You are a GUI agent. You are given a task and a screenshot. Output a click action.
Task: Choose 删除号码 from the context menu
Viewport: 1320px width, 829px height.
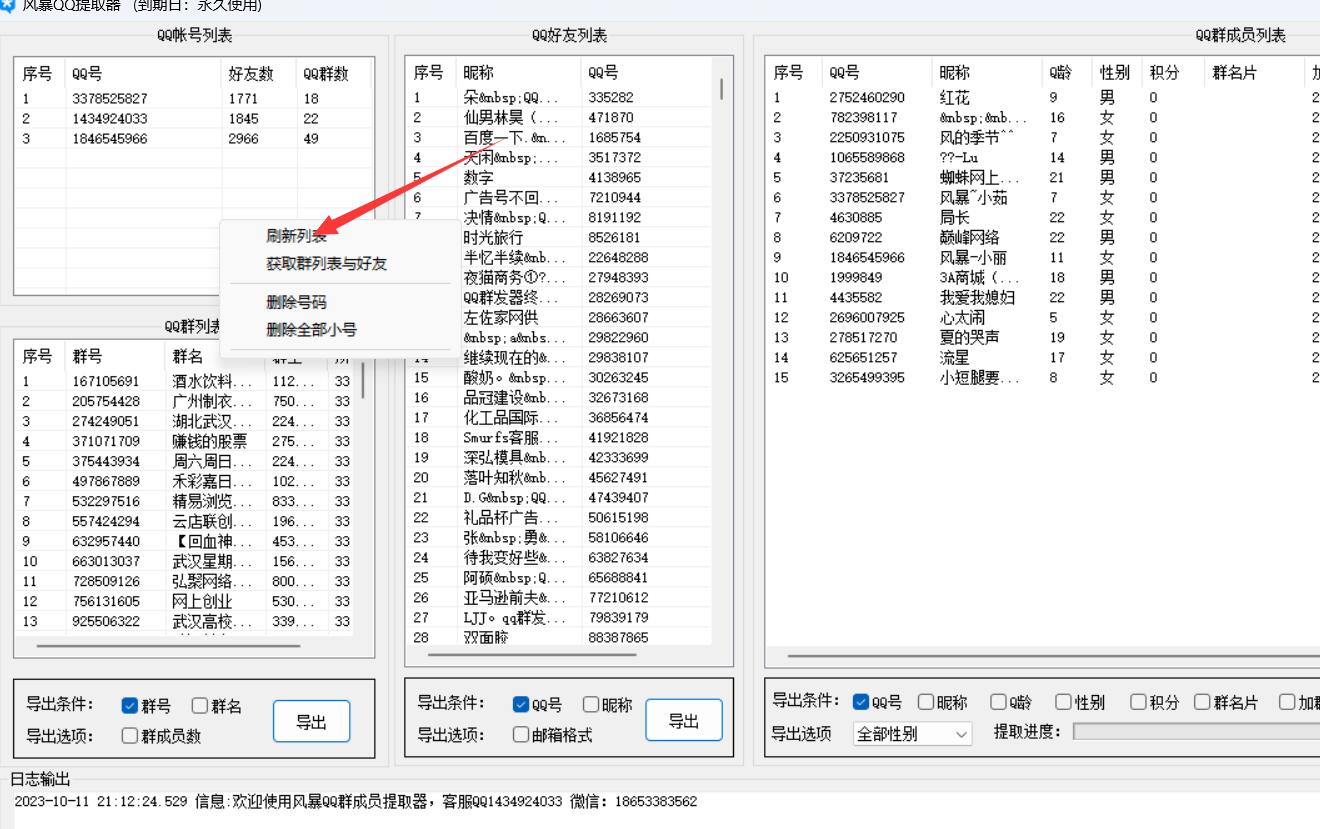click(x=296, y=302)
